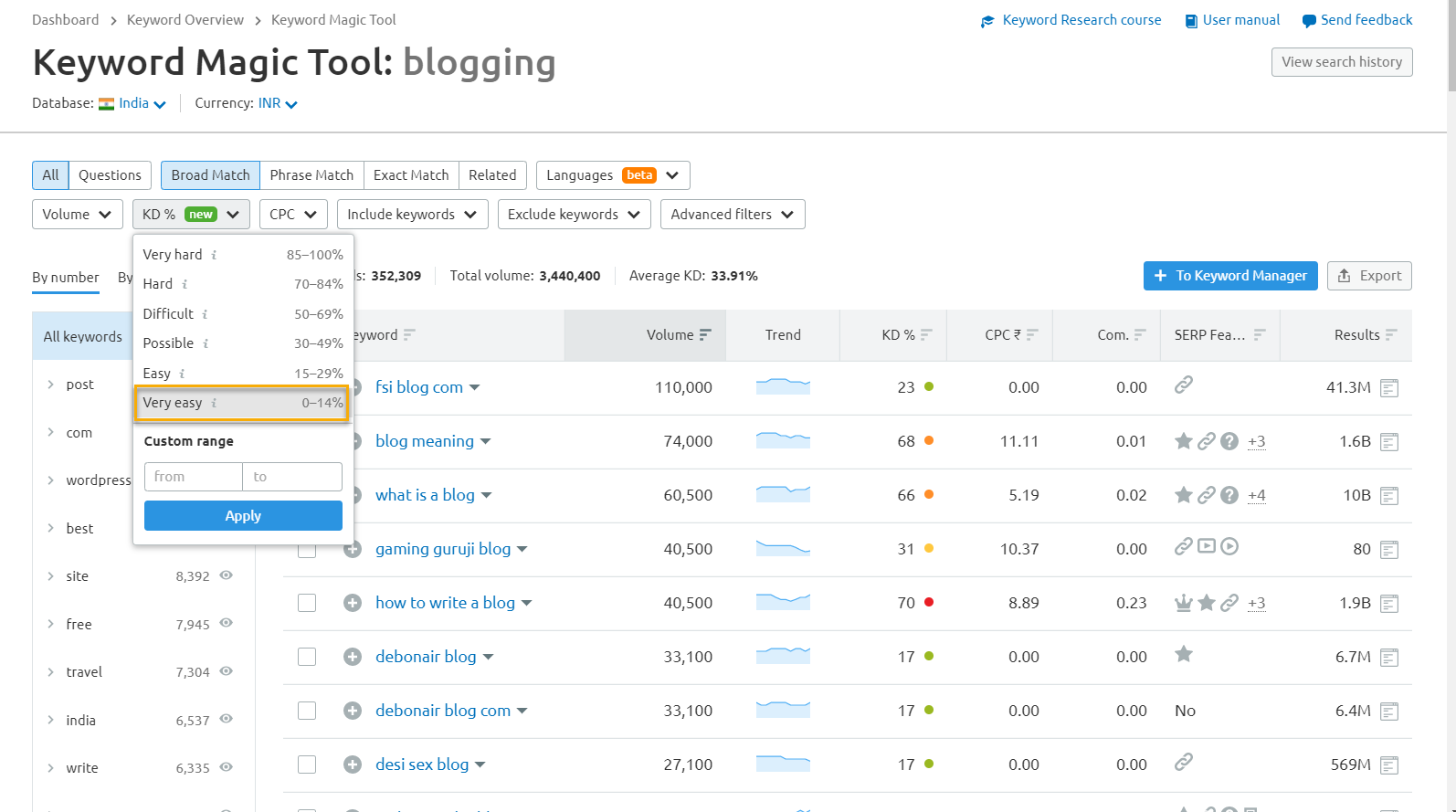Click the Apply button for custom range
The height and width of the screenshot is (812, 1456).
[243, 516]
